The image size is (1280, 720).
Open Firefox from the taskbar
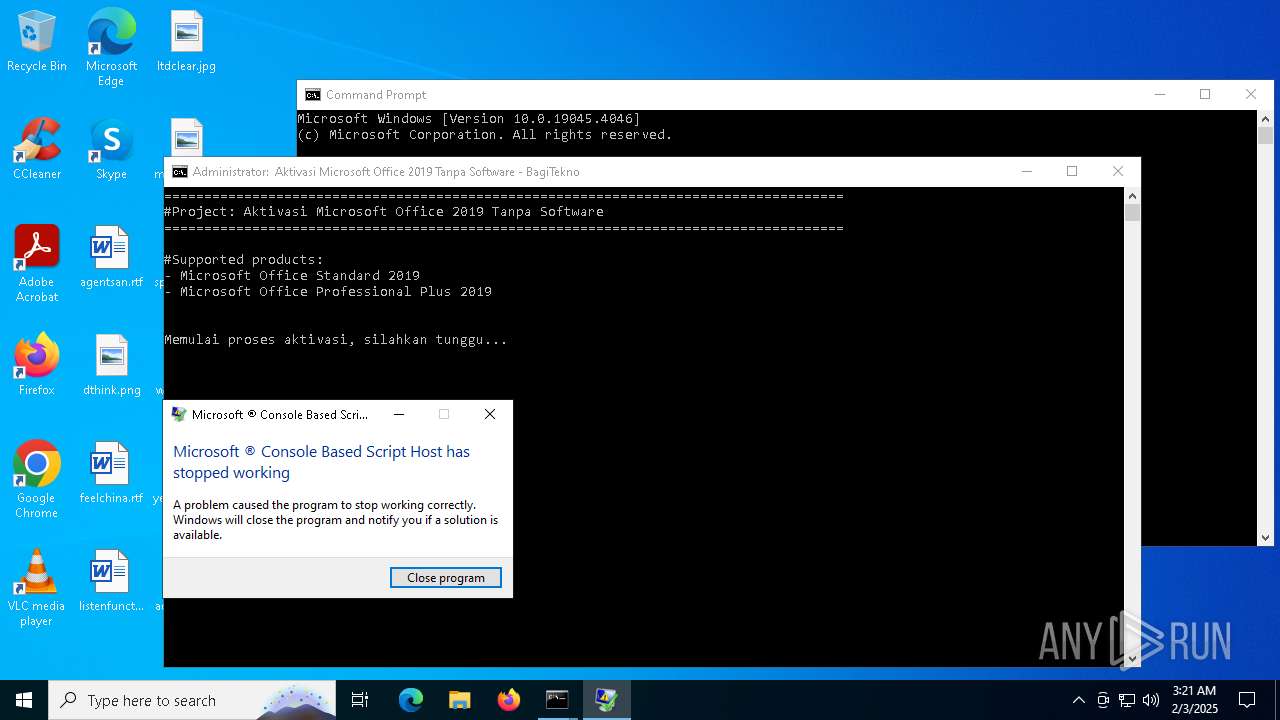coord(508,700)
